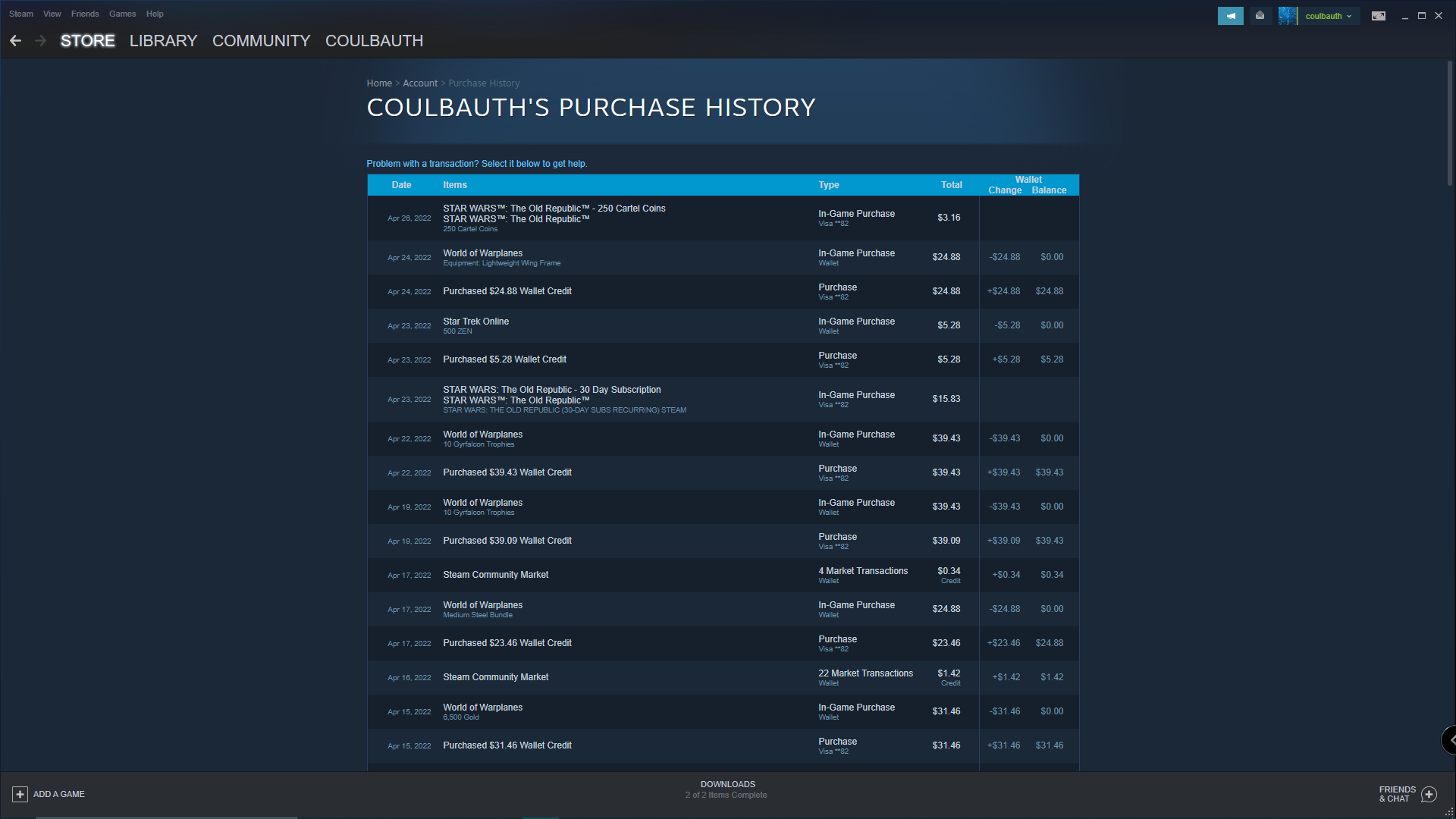Click the Account breadcrumb link
This screenshot has width=1456, height=819.
[420, 83]
